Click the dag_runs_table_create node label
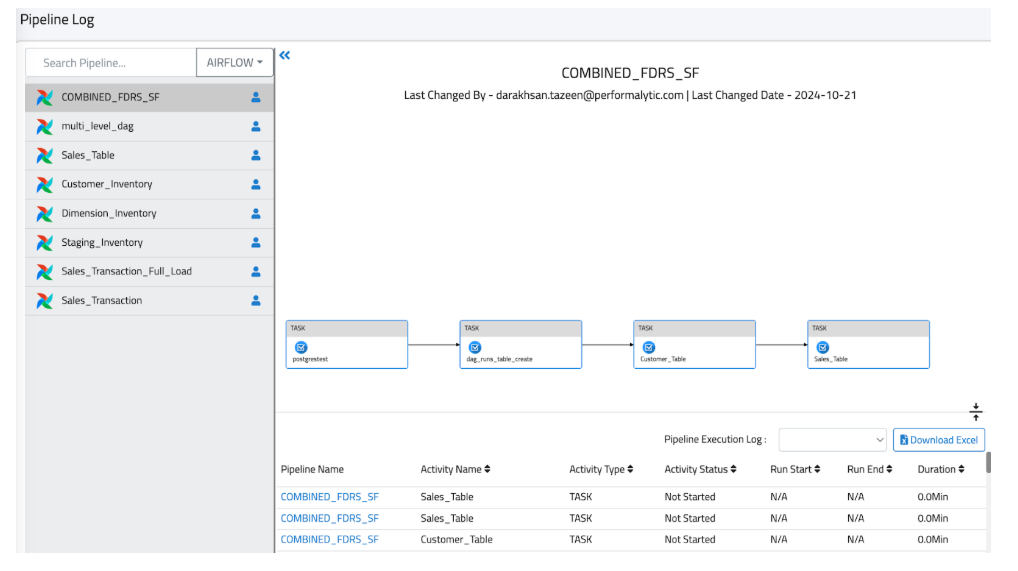Screen dimensions: 1018x571 [499, 359]
